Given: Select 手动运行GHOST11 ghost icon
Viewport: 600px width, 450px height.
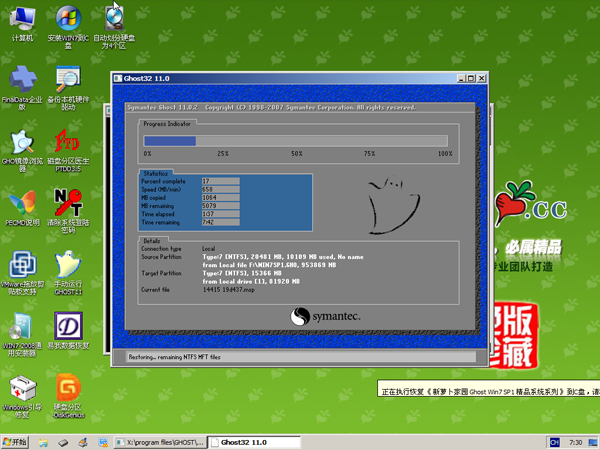Looking at the screenshot, I should (68, 272).
